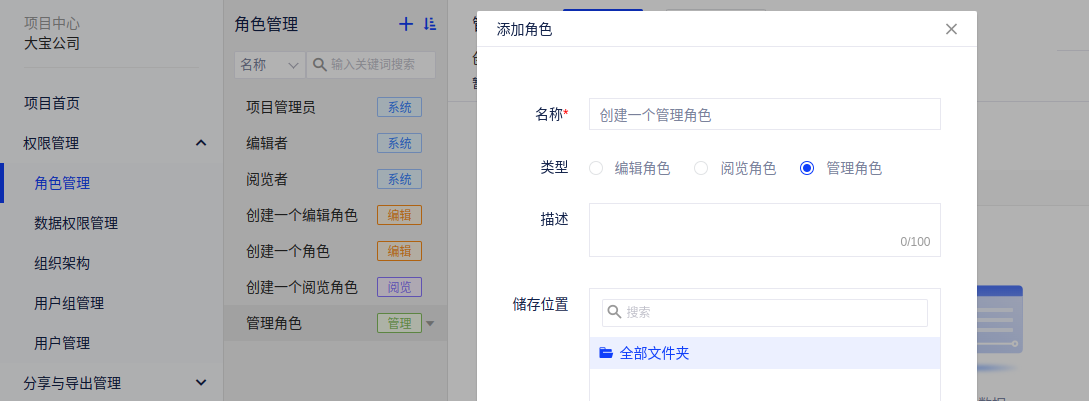Screen dimensions: 1089x401
Task: Open the 项目首页 link
Action: [52, 103]
